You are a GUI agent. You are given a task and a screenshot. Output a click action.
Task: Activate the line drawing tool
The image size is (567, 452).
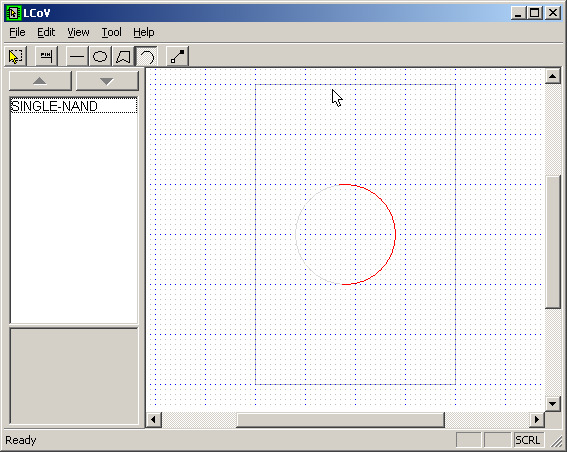coord(77,56)
